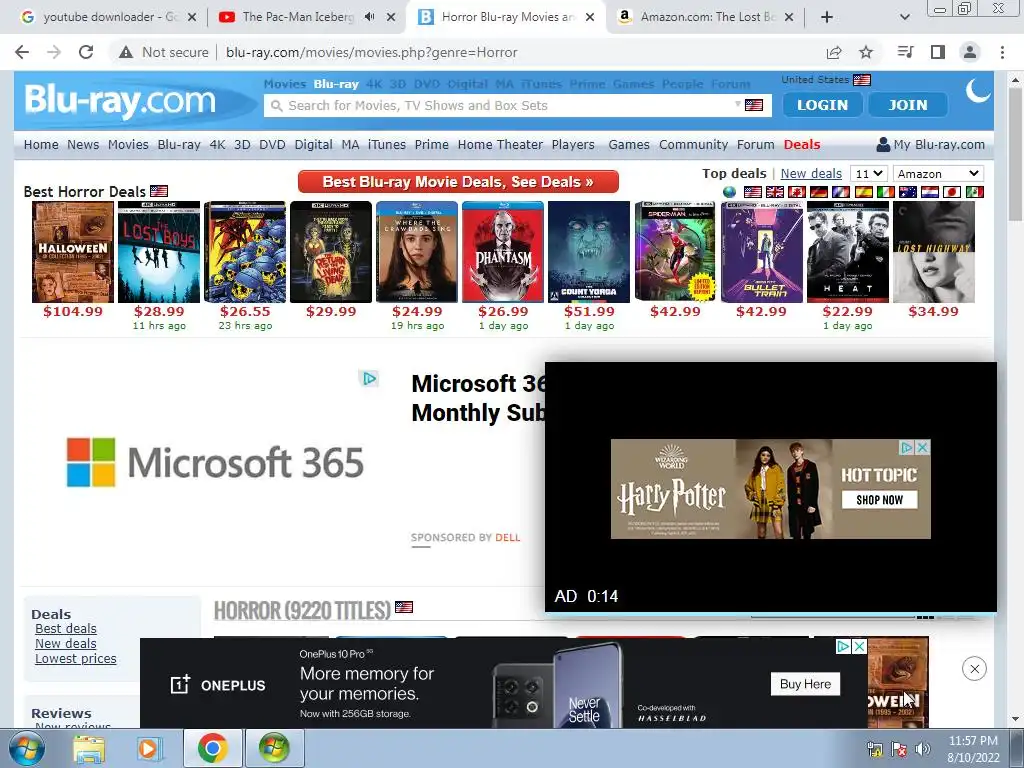Click the volume speaker tray icon
The width and height of the screenshot is (1024, 768).
pos(922,749)
